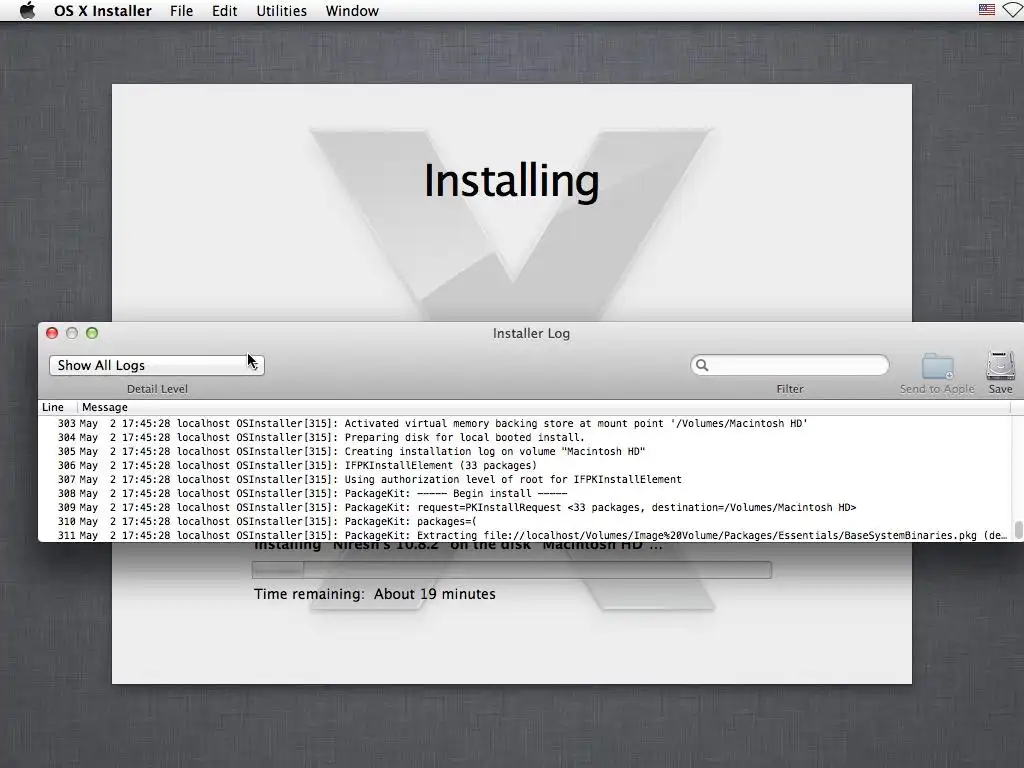The width and height of the screenshot is (1024, 768).
Task: Click the Installing heading in installer window
Action: [511, 180]
